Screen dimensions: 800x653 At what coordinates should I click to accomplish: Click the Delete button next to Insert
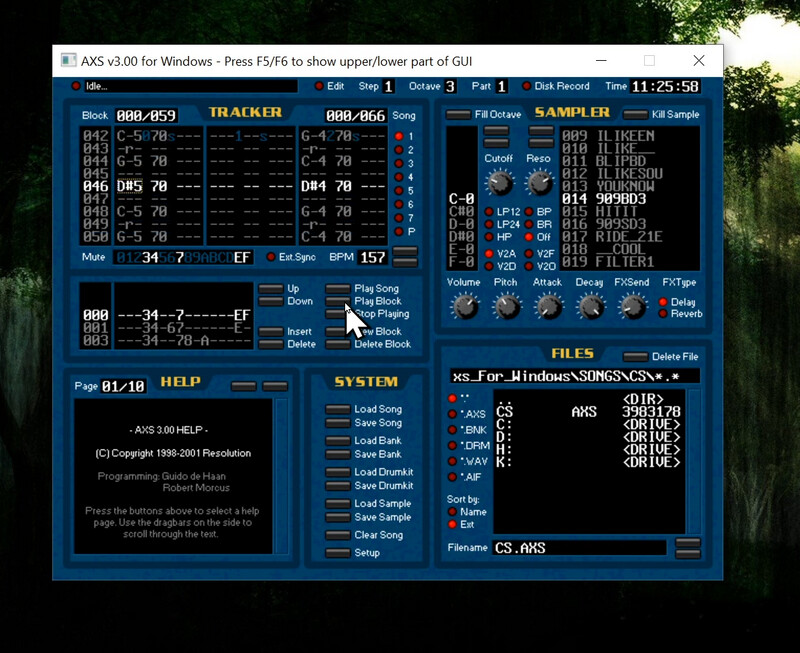point(270,344)
